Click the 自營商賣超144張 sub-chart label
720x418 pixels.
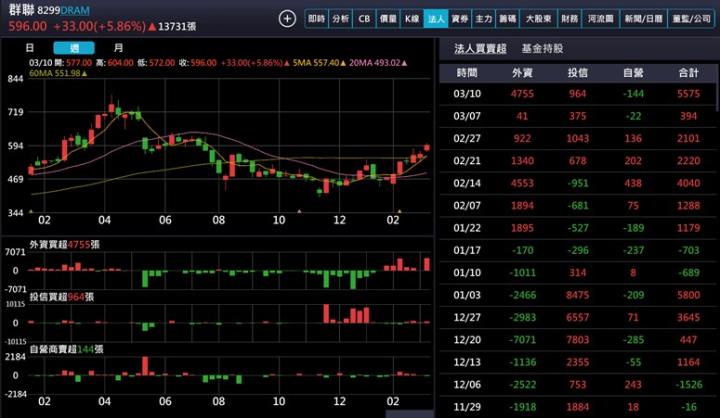67,350
